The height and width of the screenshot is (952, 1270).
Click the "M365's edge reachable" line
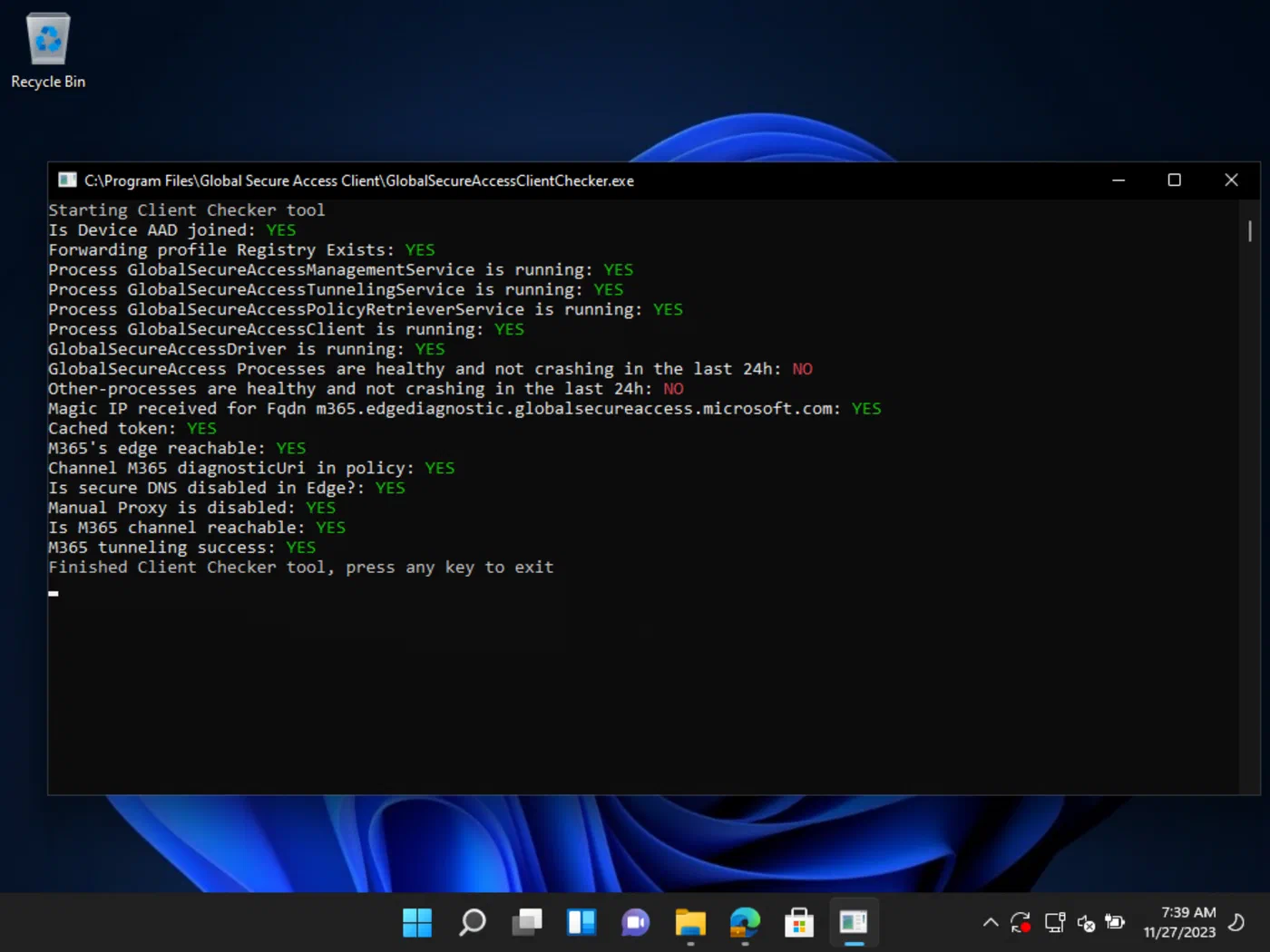pos(177,449)
